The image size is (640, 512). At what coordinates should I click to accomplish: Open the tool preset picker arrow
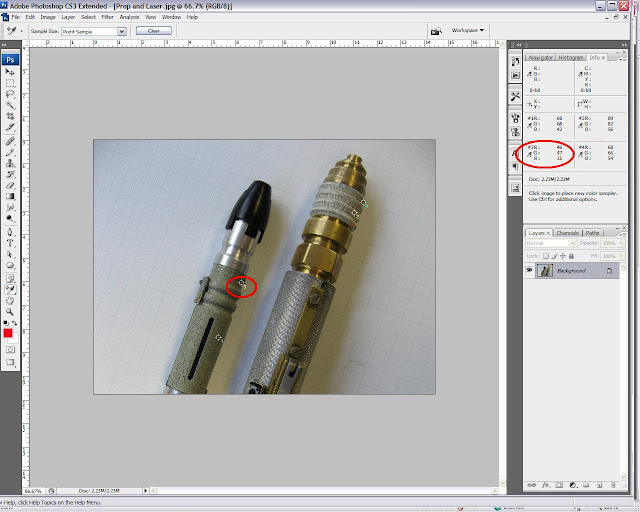(x=22, y=31)
